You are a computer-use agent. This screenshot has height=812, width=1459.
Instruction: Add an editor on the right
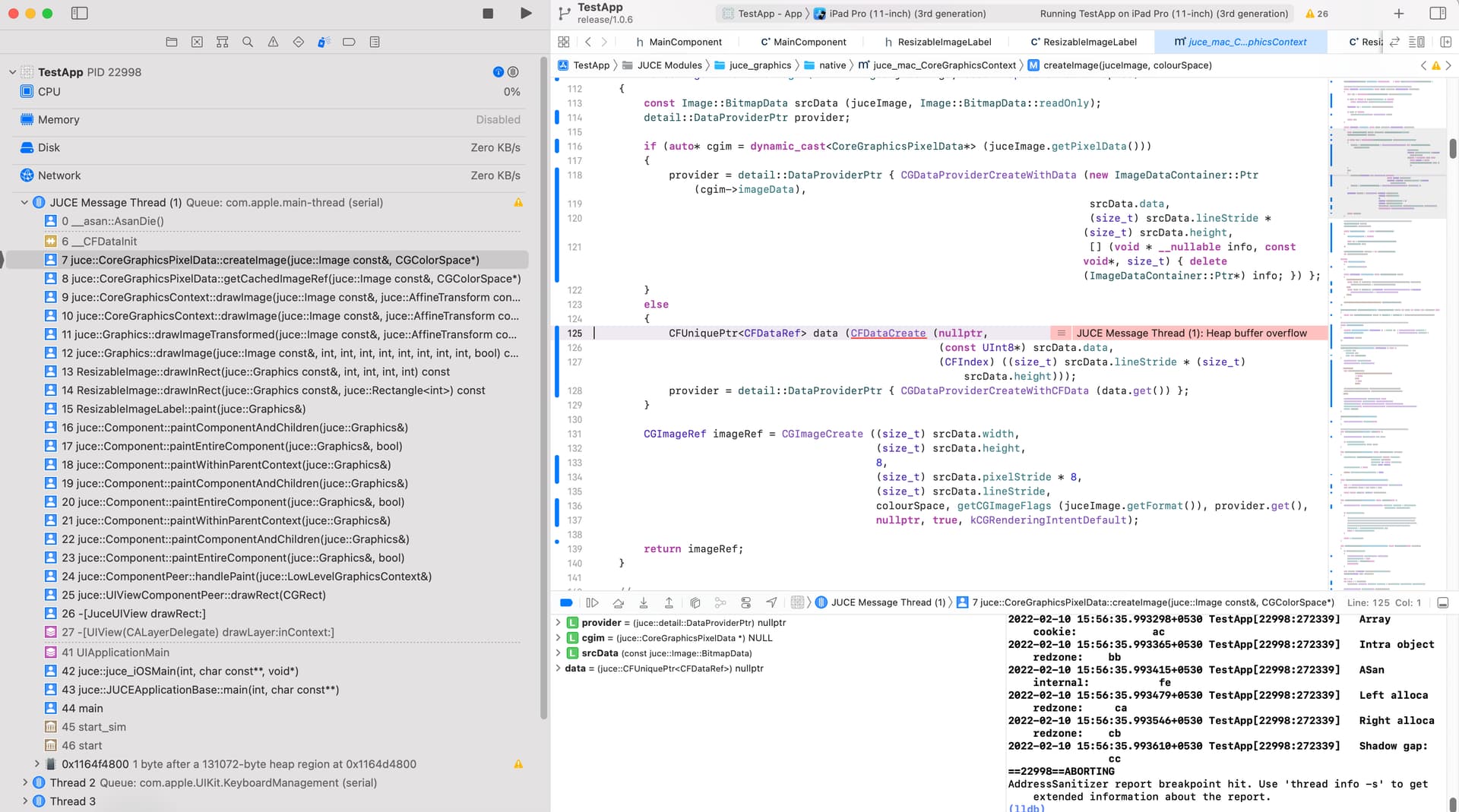1446,42
